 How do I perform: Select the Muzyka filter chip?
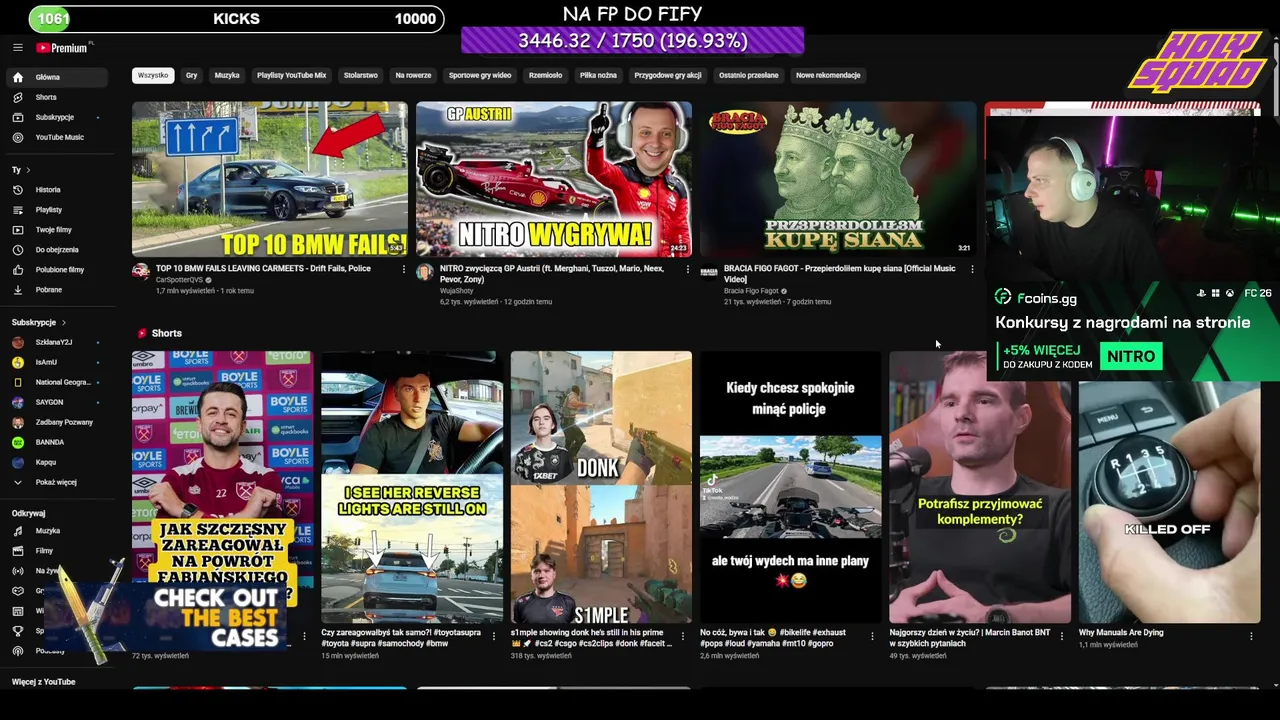click(227, 75)
